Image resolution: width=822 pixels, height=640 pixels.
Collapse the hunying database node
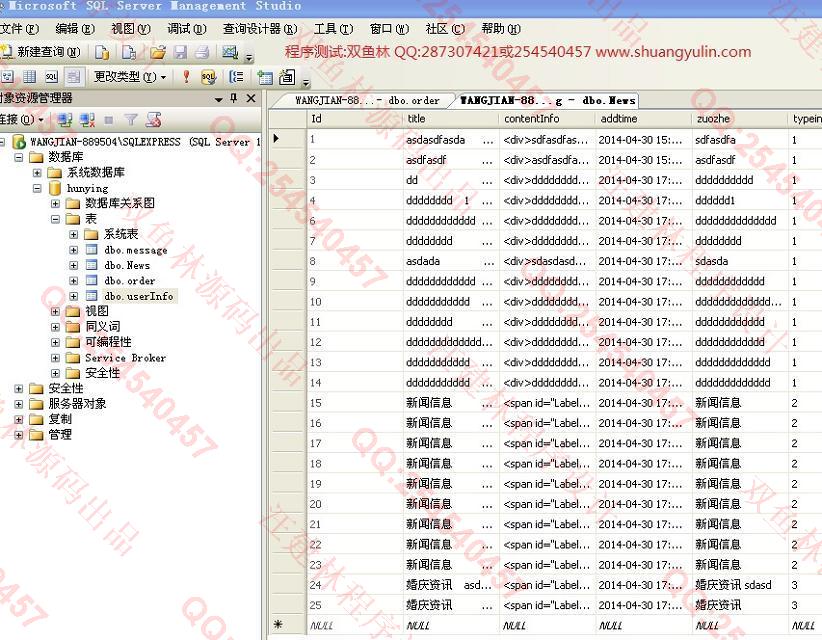point(37,188)
